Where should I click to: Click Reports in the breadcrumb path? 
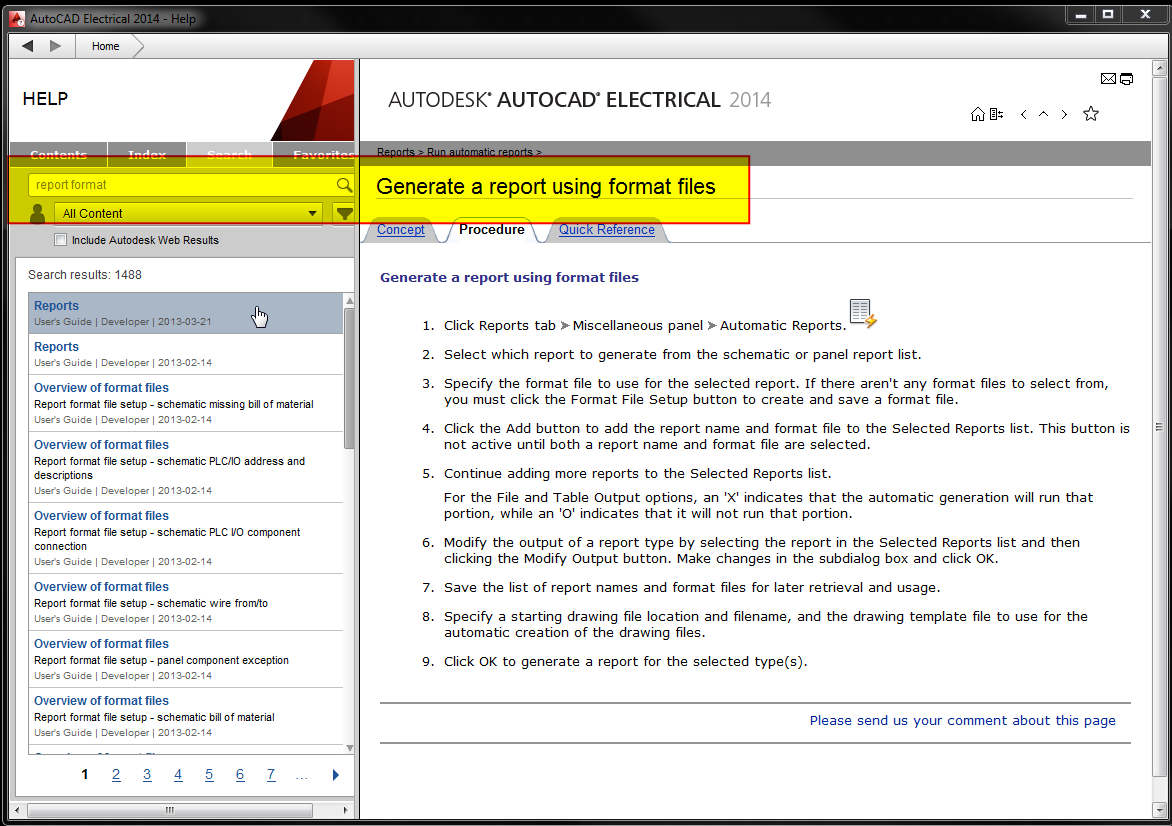coord(395,152)
